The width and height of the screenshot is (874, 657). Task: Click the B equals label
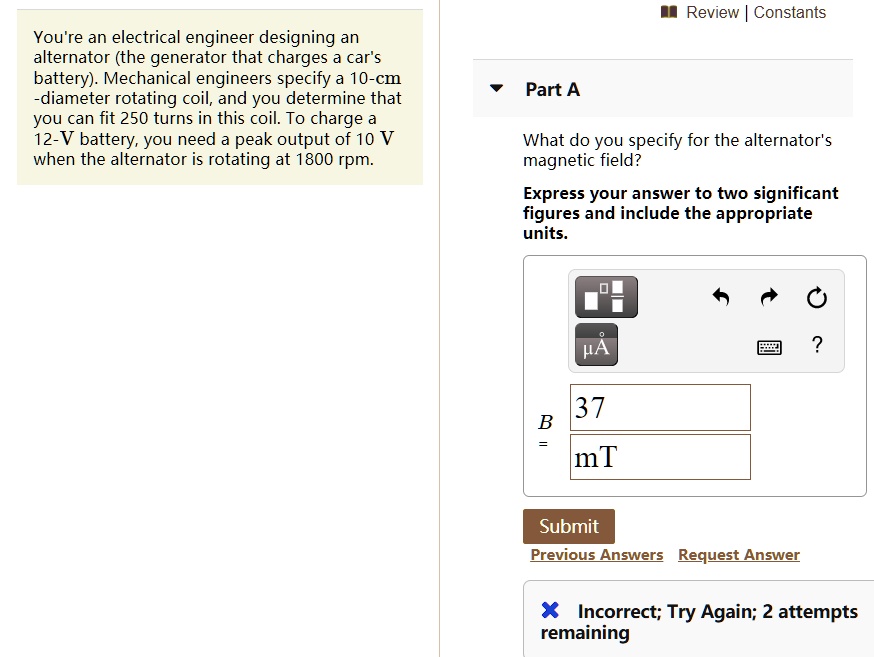click(x=543, y=430)
